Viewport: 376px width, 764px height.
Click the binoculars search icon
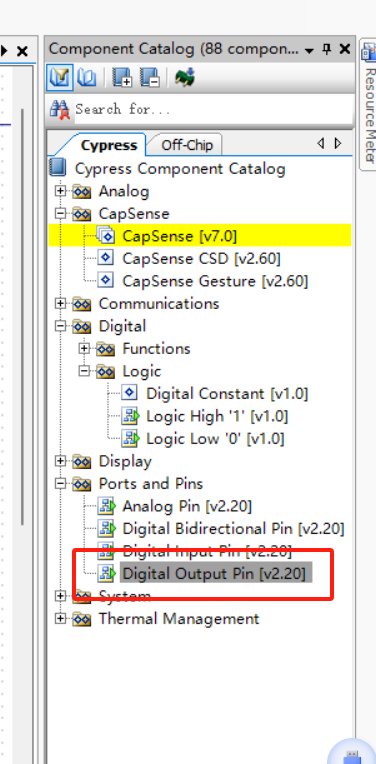point(60,110)
